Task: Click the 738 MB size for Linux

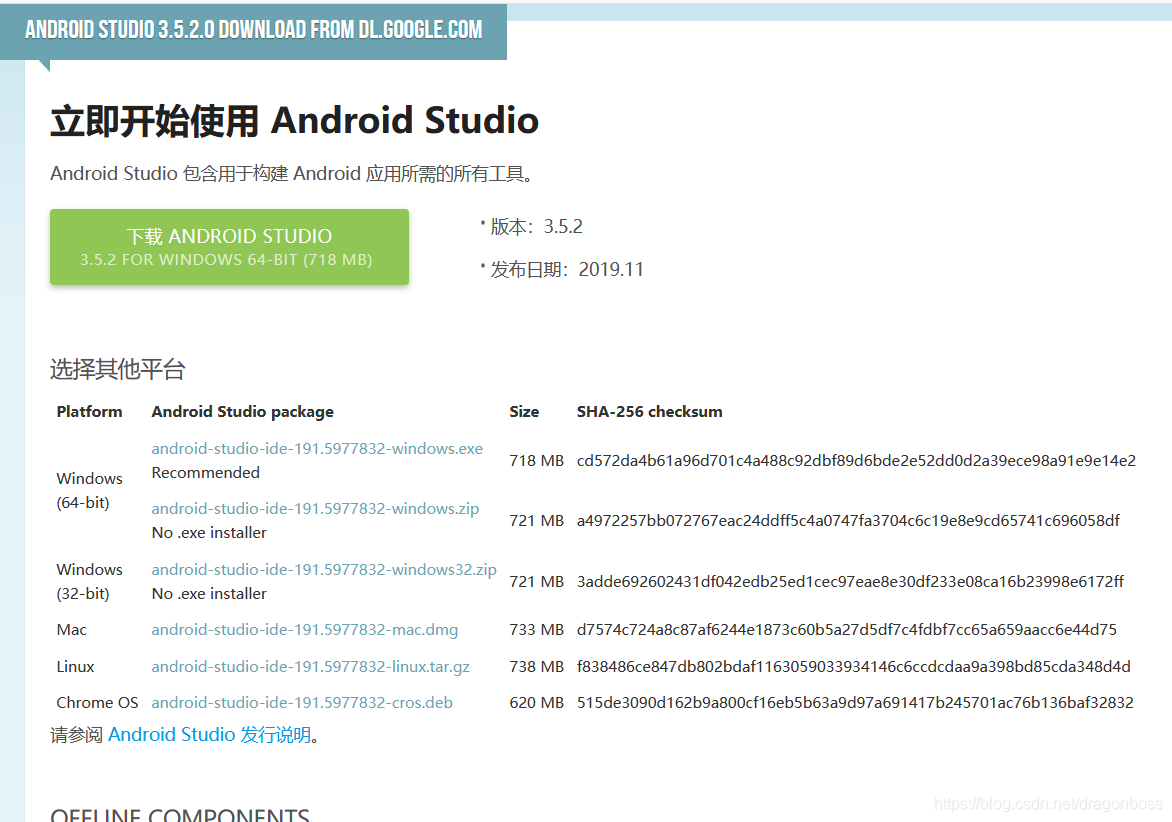Action: 537,667
